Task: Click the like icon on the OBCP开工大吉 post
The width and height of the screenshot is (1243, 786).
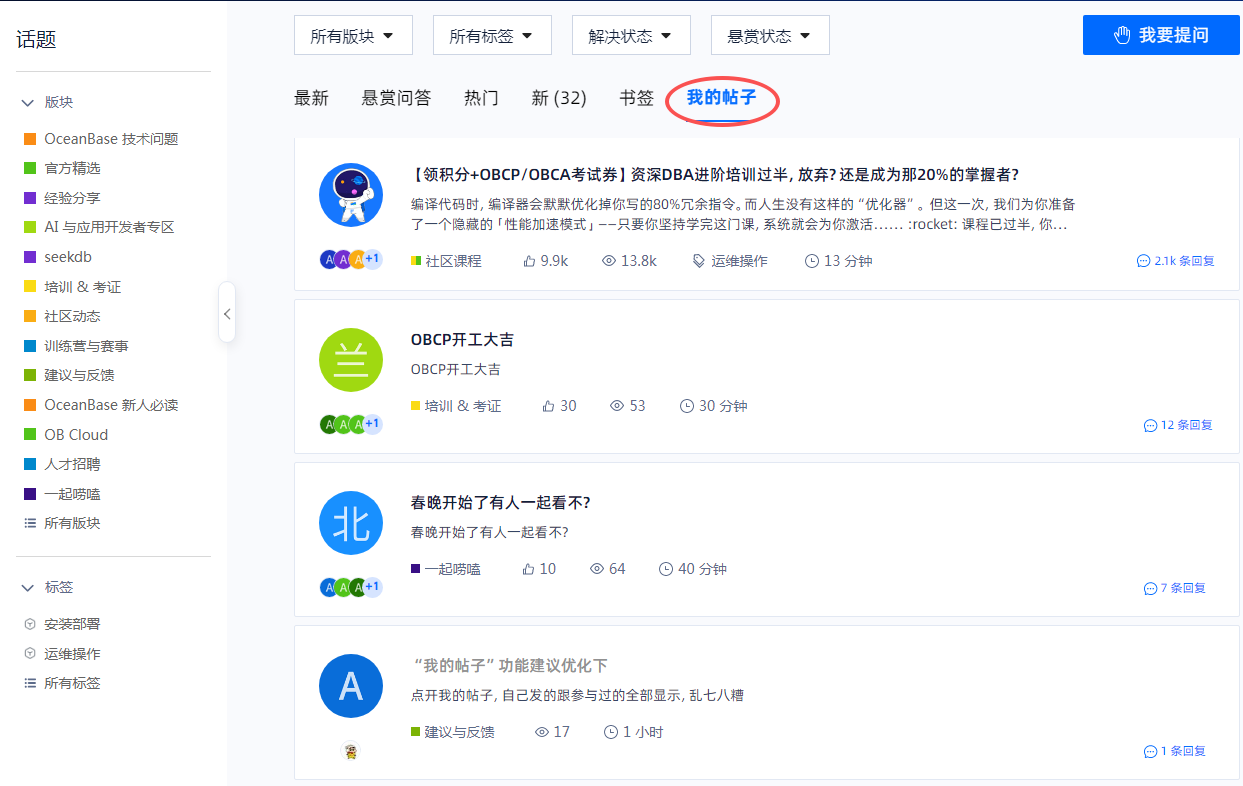Action: [548, 406]
